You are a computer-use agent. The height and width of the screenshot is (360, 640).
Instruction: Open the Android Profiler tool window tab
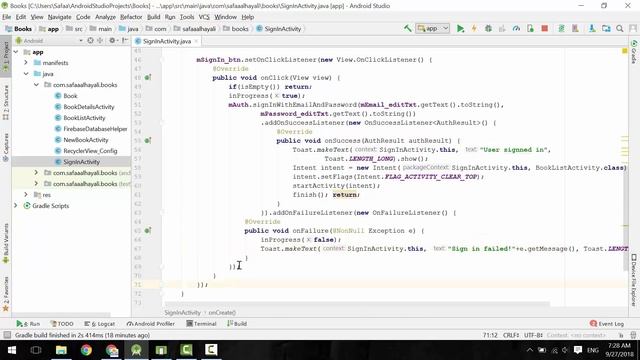click(151, 324)
